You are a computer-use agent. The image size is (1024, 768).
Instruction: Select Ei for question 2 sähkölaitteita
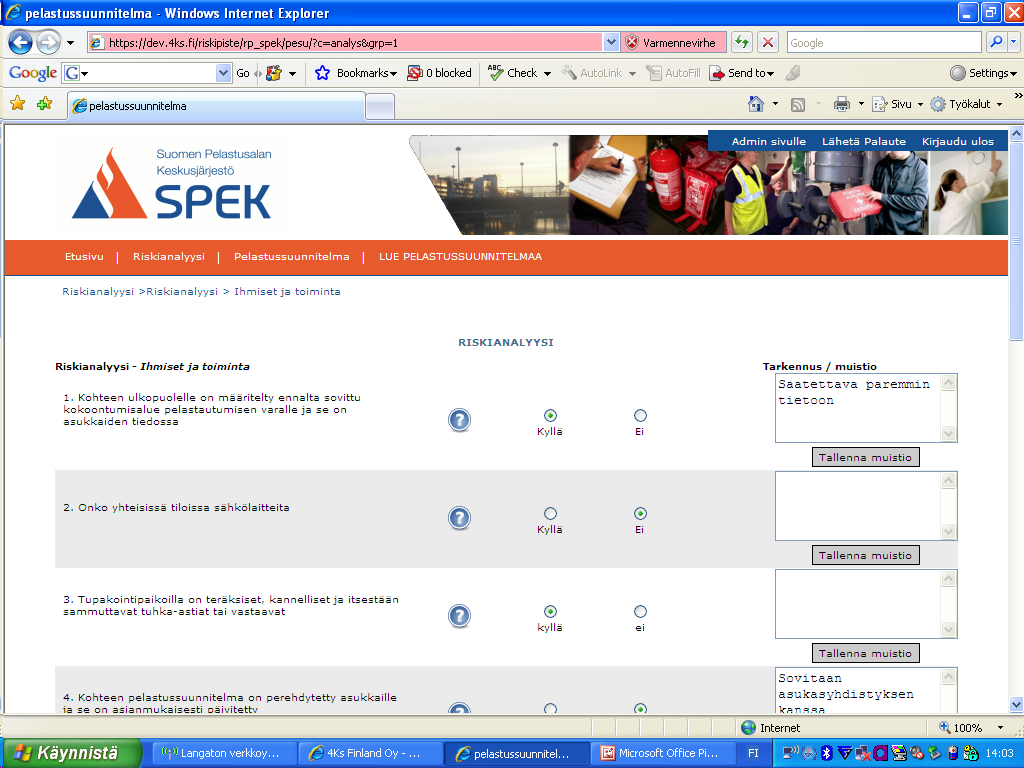(x=641, y=513)
